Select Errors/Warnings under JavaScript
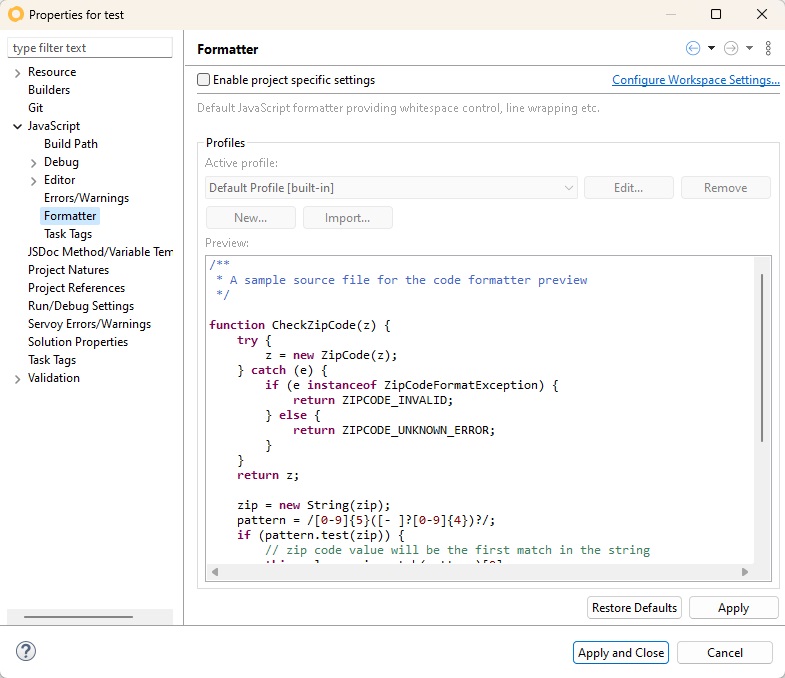Screen dimensions: 785x678 tap(86, 198)
